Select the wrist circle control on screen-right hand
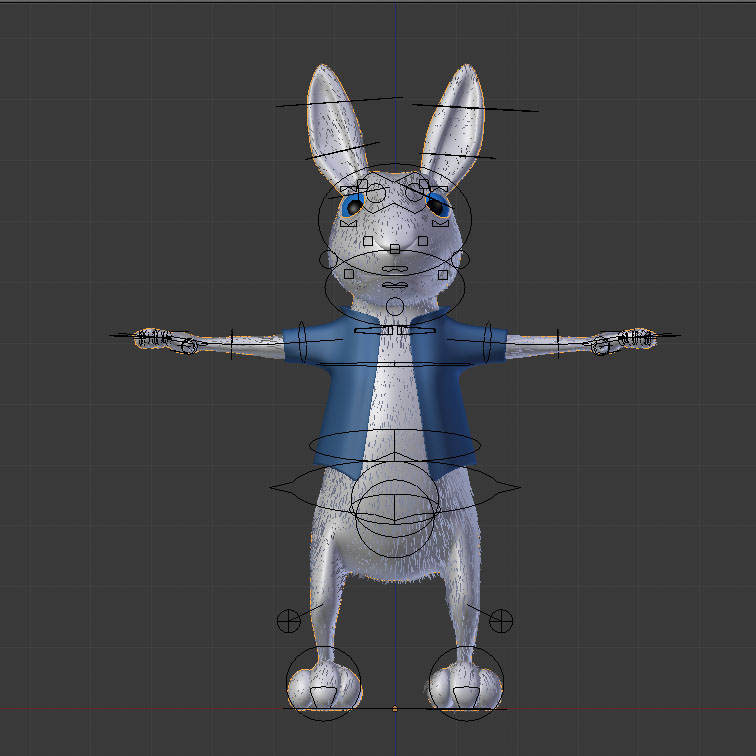This screenshot has height=756, width=756. click(x=600, y=345)
